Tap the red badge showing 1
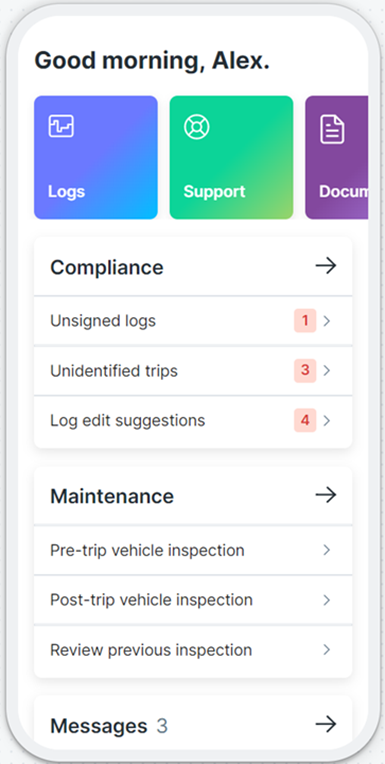This screenshot has width=385, height=764. [x=305, y=321]
